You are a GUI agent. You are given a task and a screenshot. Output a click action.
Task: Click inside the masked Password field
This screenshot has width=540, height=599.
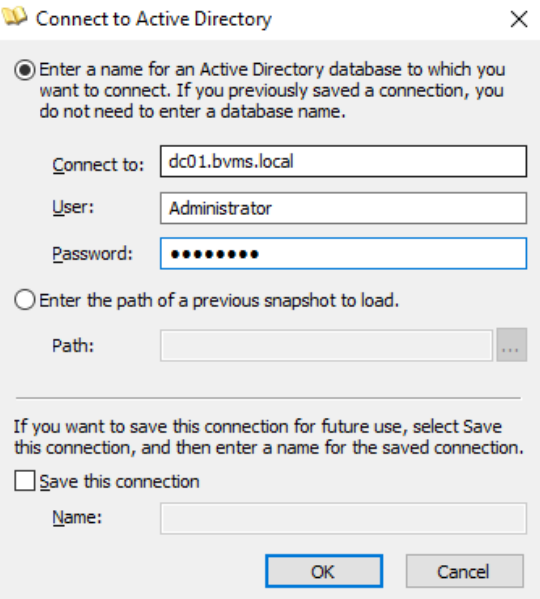343,253
